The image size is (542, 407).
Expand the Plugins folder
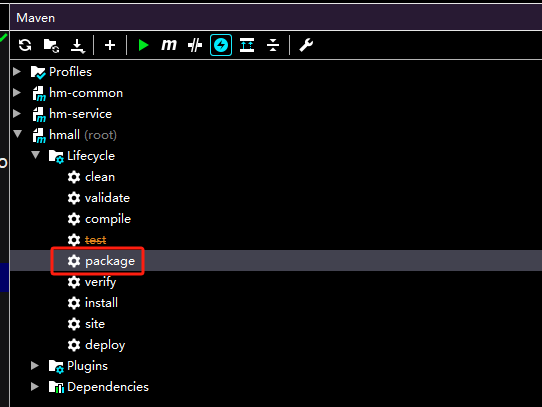coord(35,366)
